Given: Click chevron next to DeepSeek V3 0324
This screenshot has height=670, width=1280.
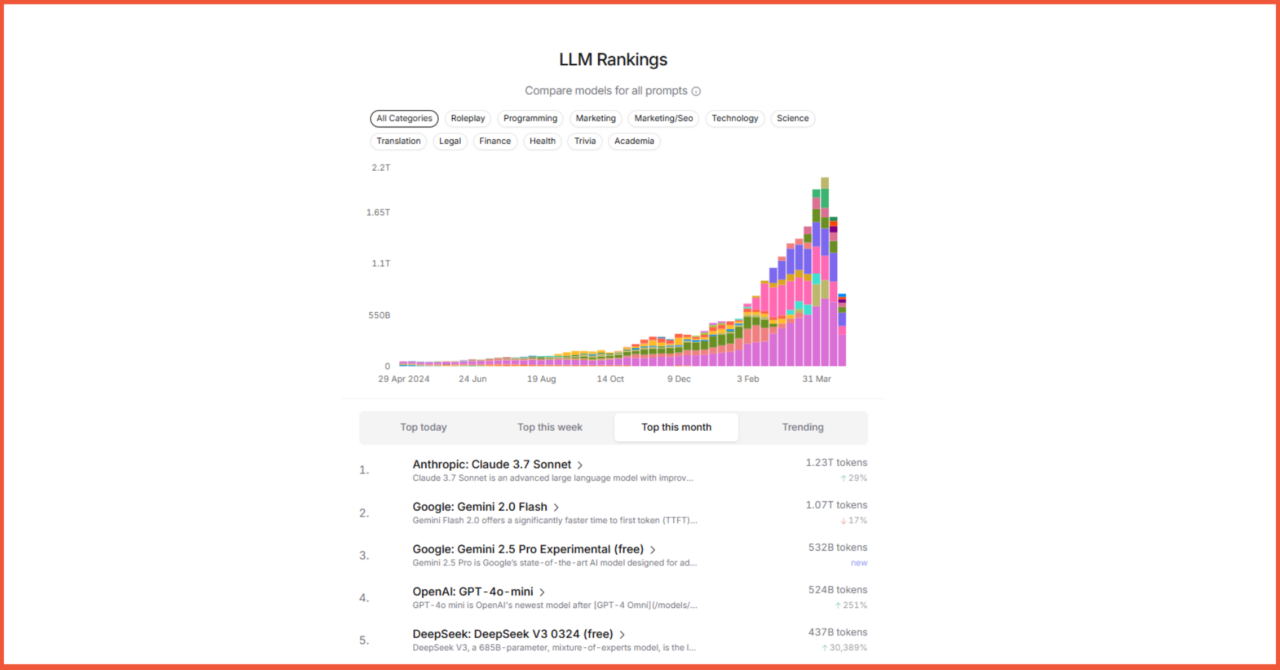Looking at the screenshot, I should [621, 635].
